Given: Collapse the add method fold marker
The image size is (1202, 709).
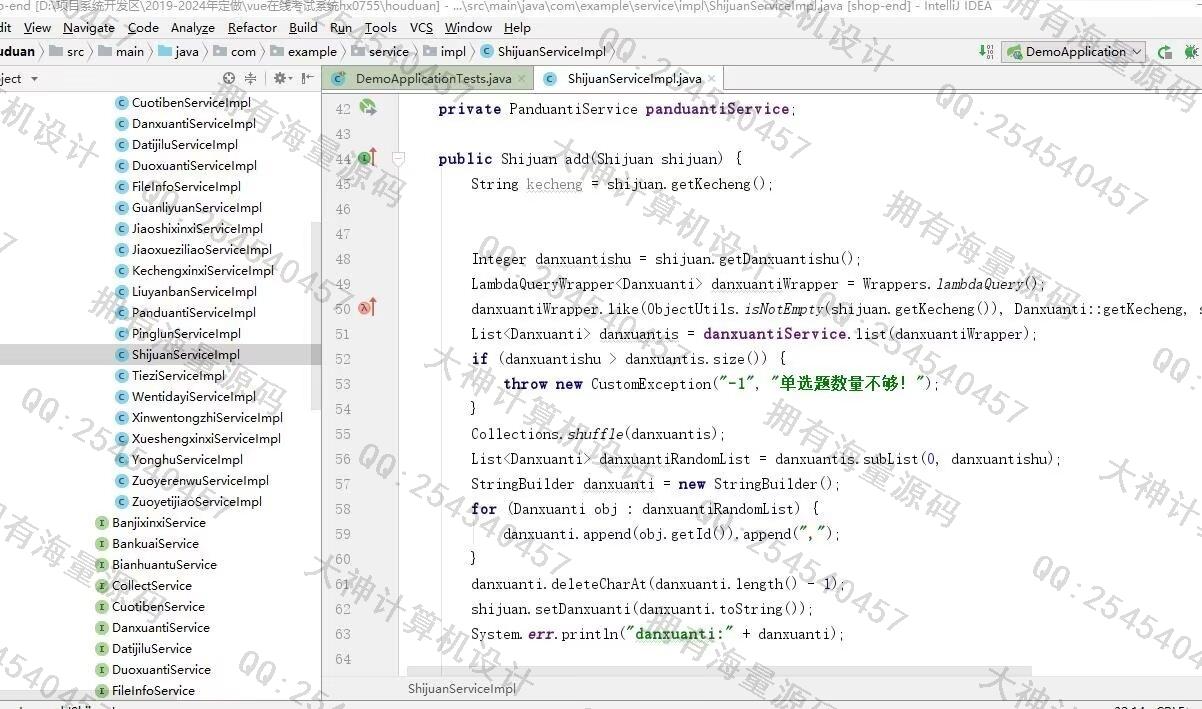Looking at the screenshot, I should point(398,158).
